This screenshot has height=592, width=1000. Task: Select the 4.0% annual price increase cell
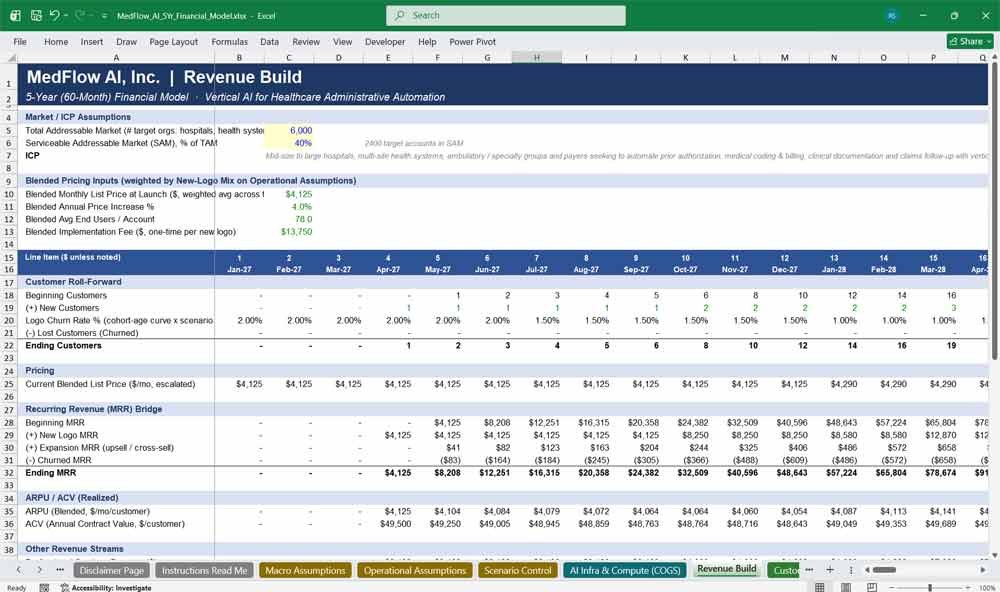pyautogui.click(x=289, y=207)
